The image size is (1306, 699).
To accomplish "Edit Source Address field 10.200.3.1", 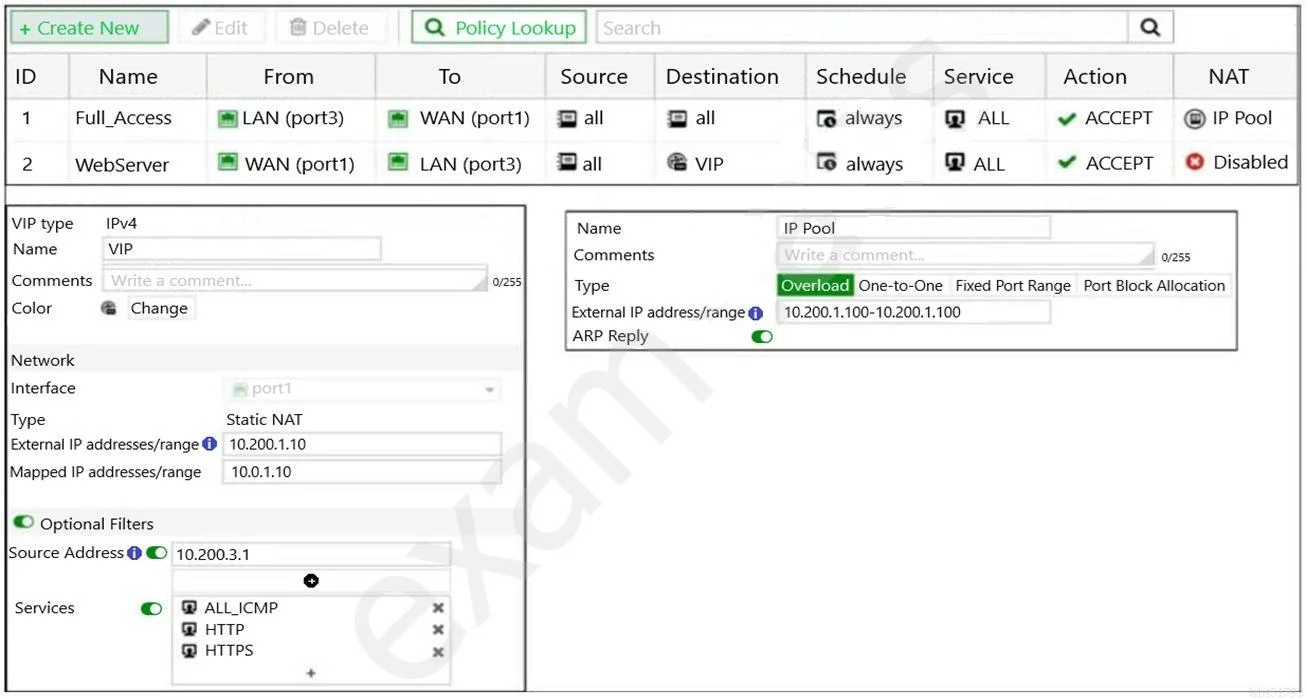I will pos(311,554).
